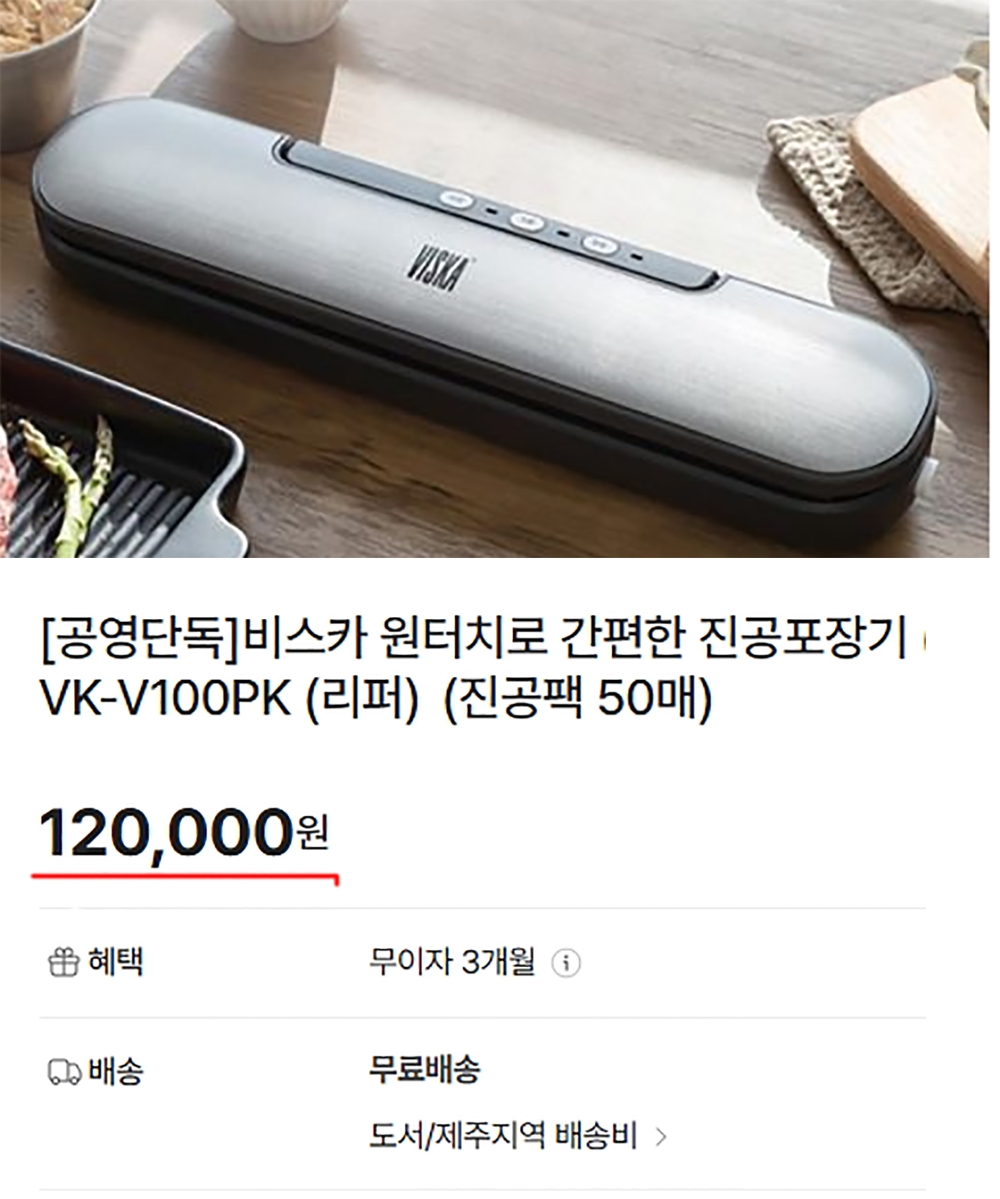Open the 도서/제주지역 배송비 link
The height and width of the screenshot is (1199, 1000).
coord(503,1136)
